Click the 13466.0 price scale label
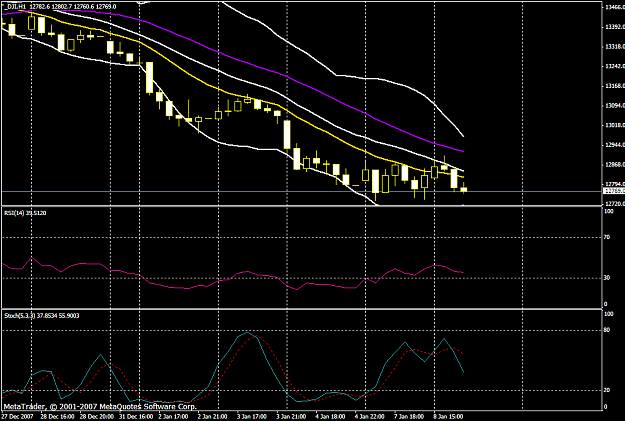Image resolution: width=625 pixels, height=421 pixels. click(615, 7)
